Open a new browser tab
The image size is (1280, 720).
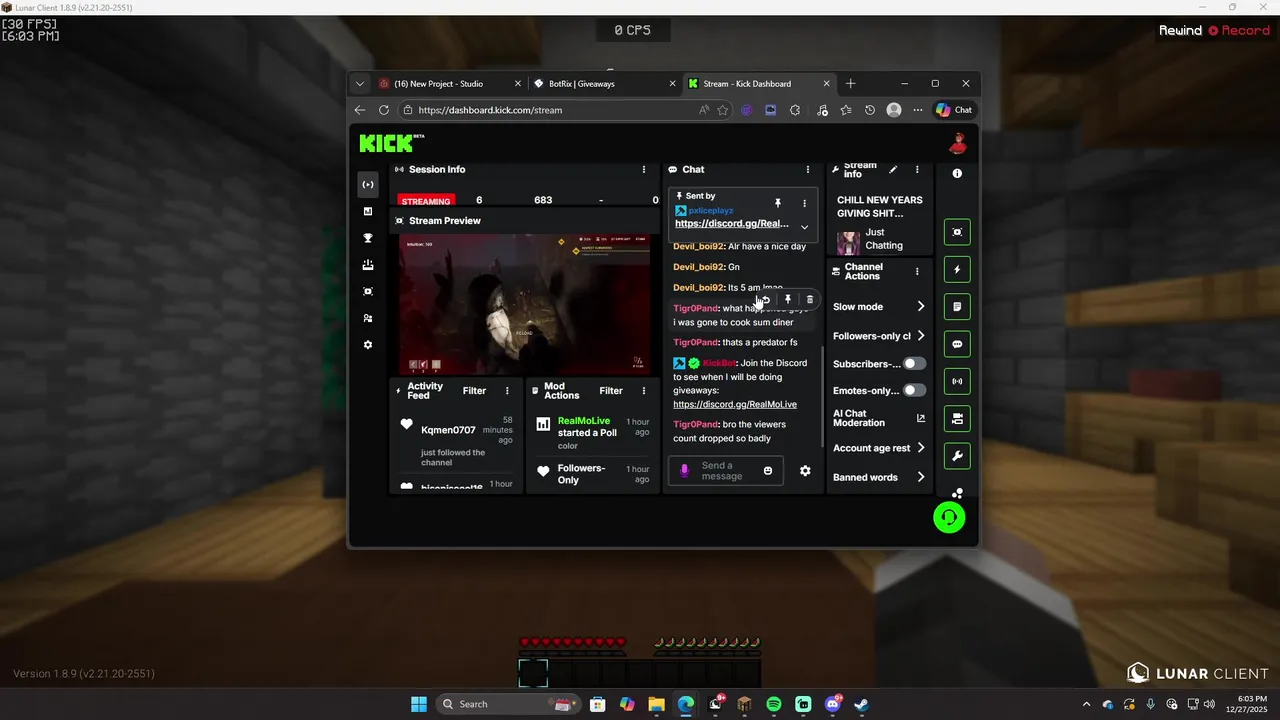[x=851, y=84]
